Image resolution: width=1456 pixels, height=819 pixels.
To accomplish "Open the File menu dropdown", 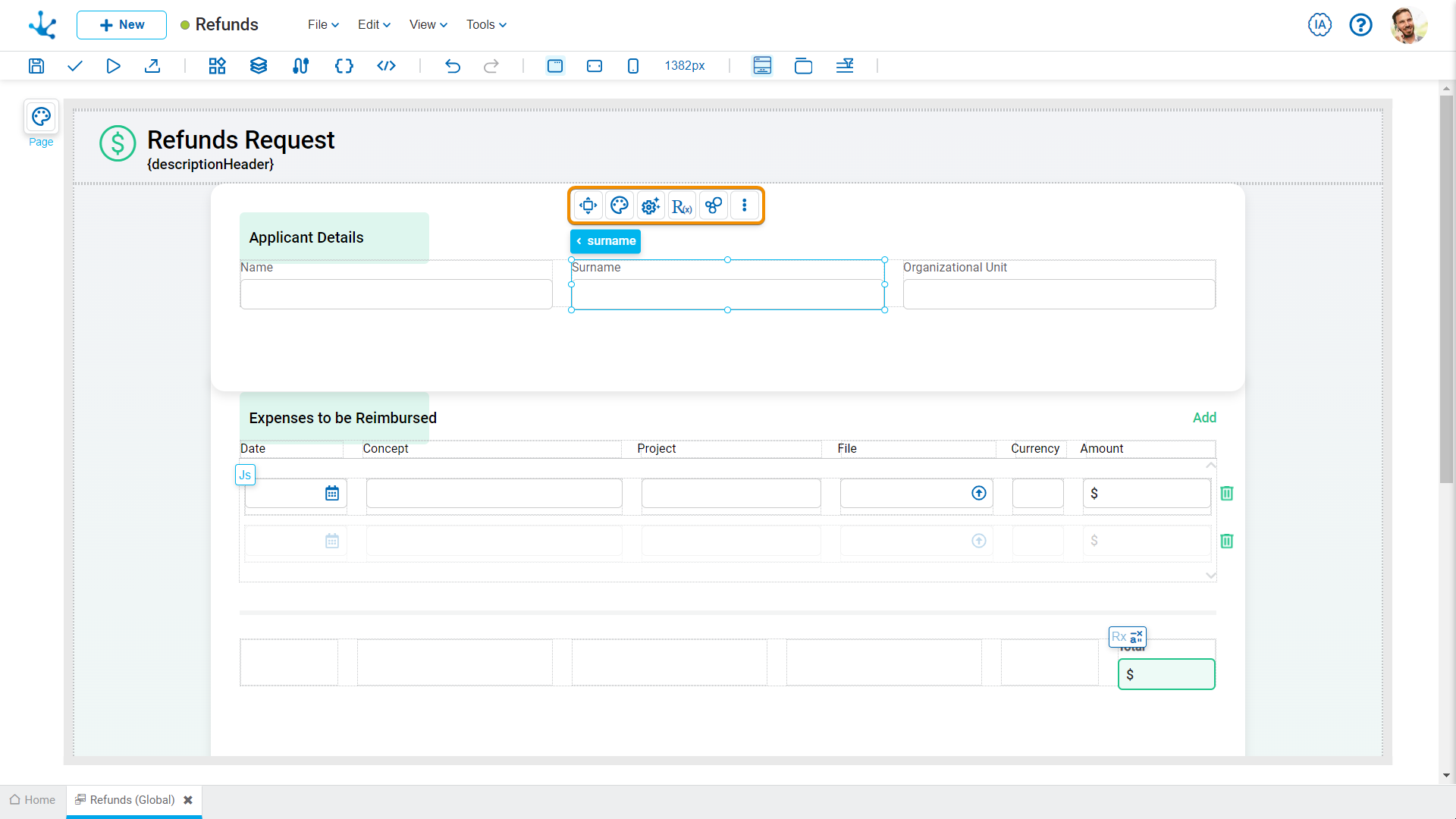I will [323, 24].
